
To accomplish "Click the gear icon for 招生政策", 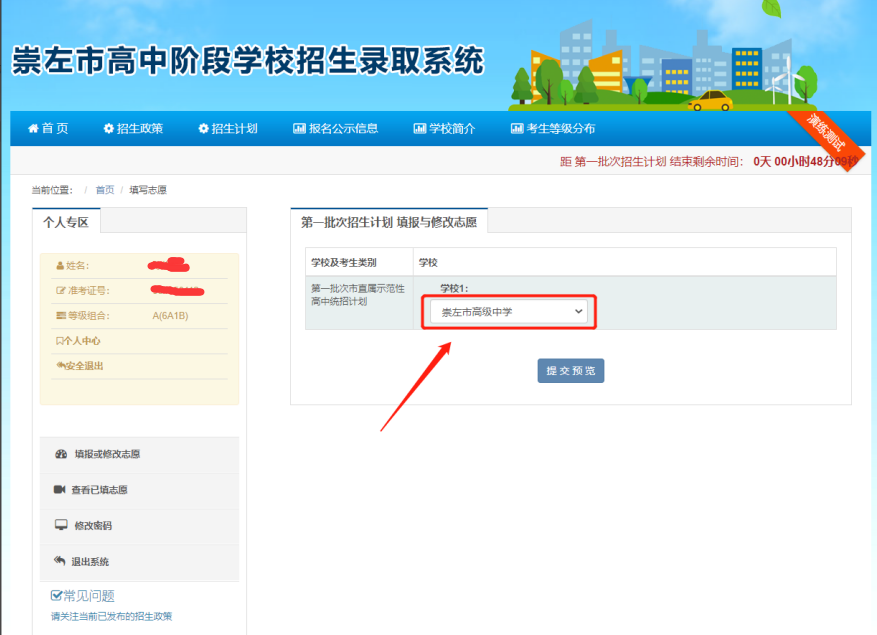I will 108,128.
